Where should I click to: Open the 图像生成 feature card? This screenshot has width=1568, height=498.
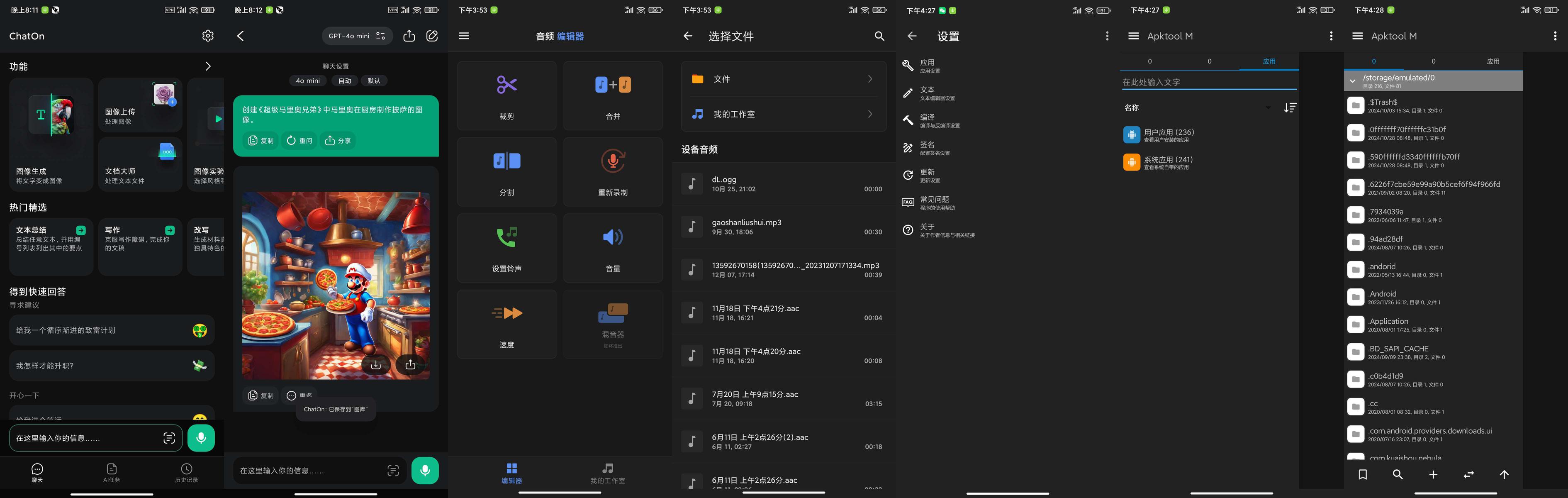(x=51, y=134)
